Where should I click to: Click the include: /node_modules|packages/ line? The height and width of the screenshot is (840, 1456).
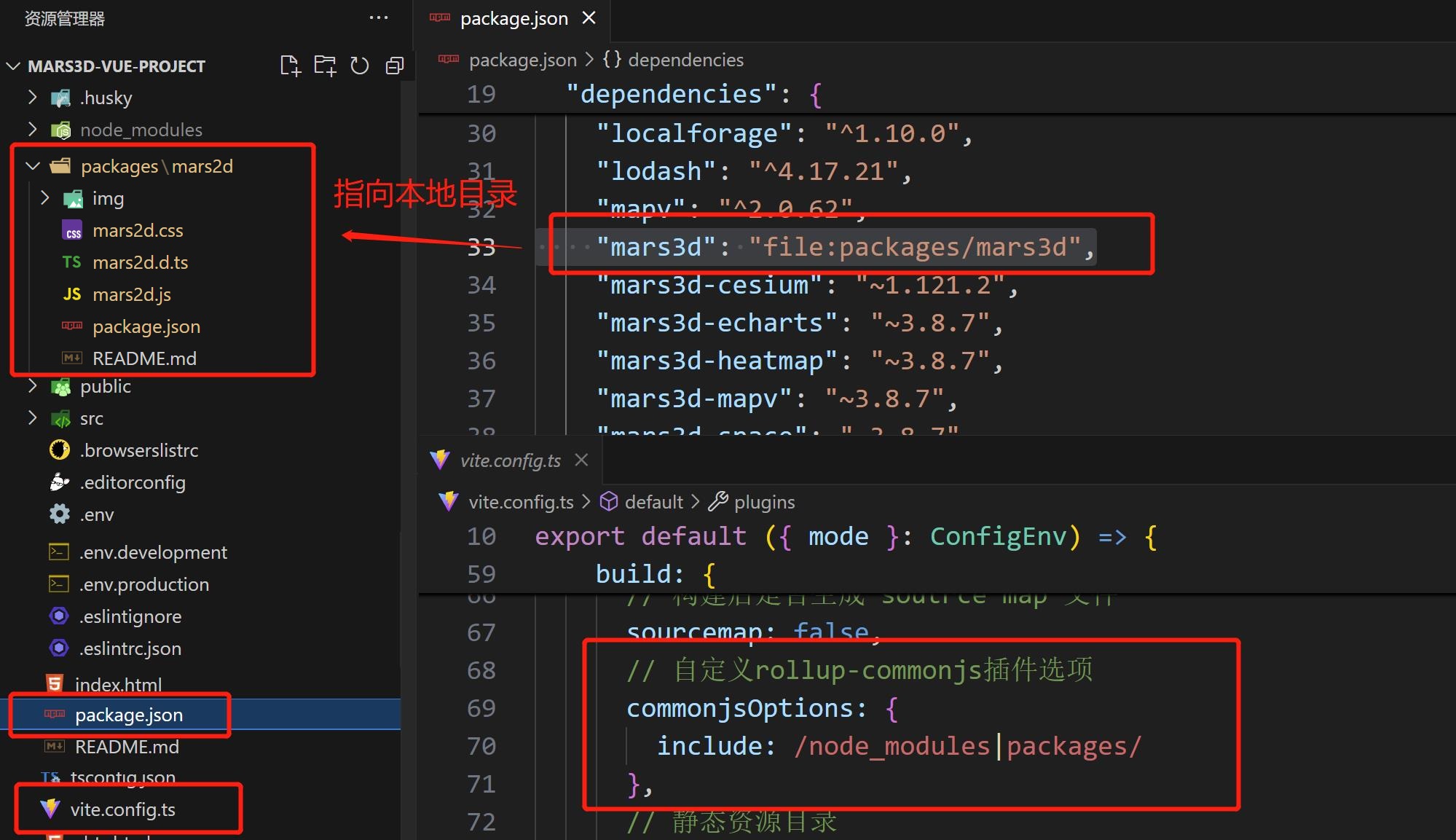899,746
